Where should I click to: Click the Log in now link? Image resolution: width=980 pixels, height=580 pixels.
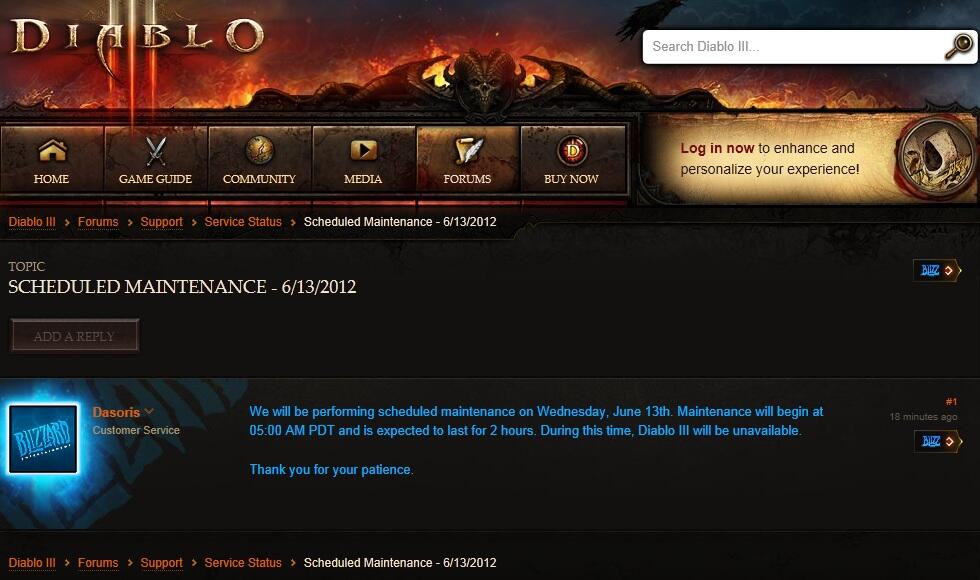coord(717,148)
